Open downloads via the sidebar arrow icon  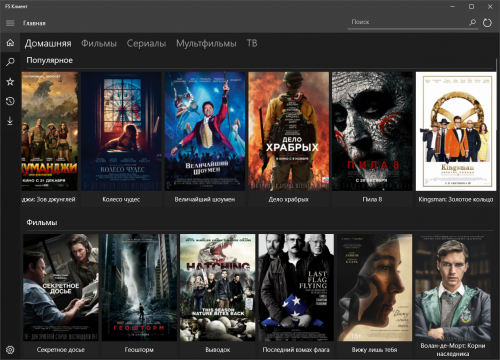(10, 121)
